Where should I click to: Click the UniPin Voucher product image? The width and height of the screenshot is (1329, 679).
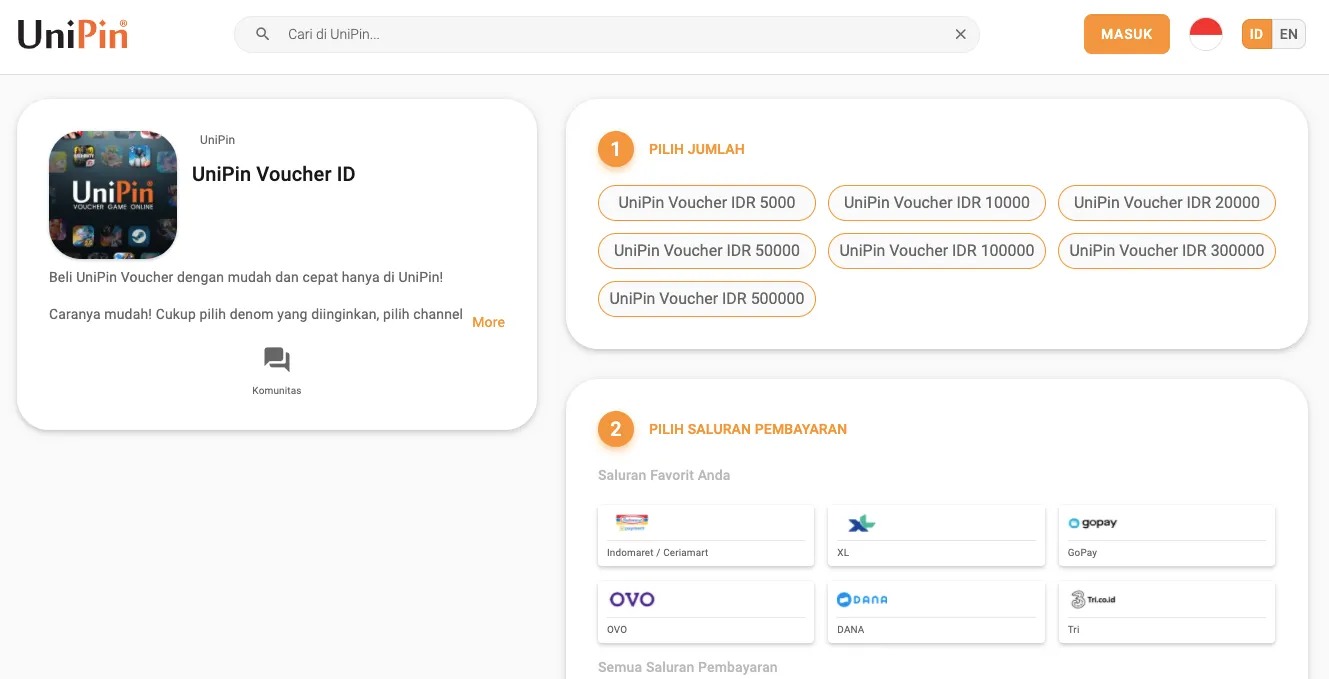(113, 195)
